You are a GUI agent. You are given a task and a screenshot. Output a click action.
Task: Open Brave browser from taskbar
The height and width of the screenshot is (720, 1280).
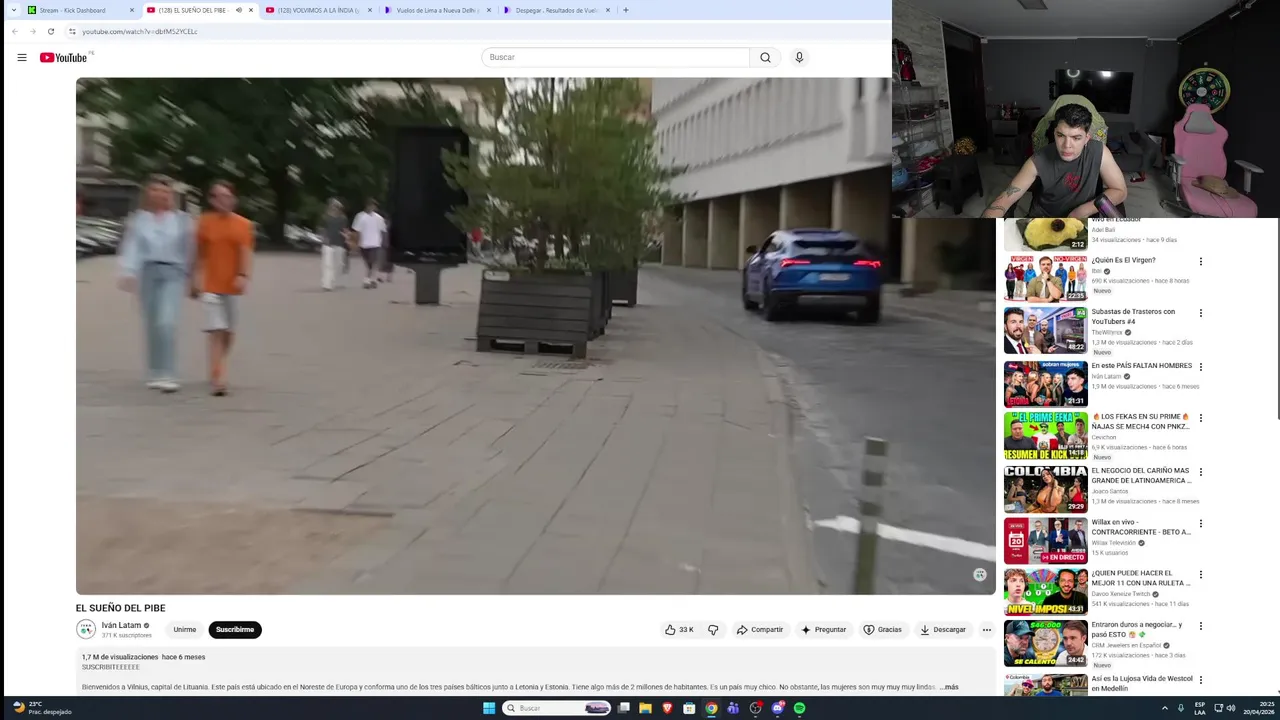[667, 708]
